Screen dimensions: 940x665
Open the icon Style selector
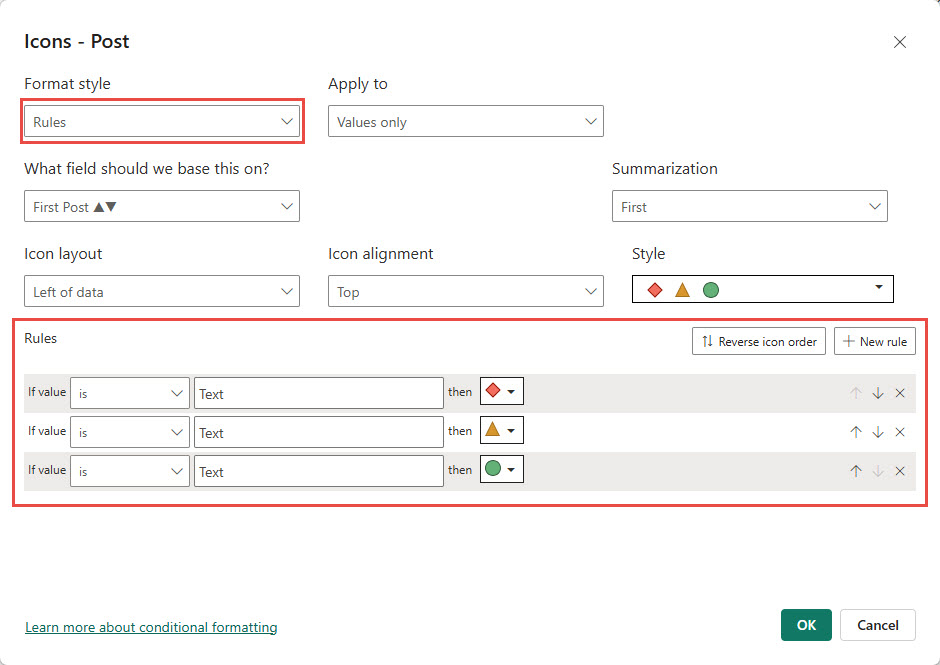tap(762, 289)
